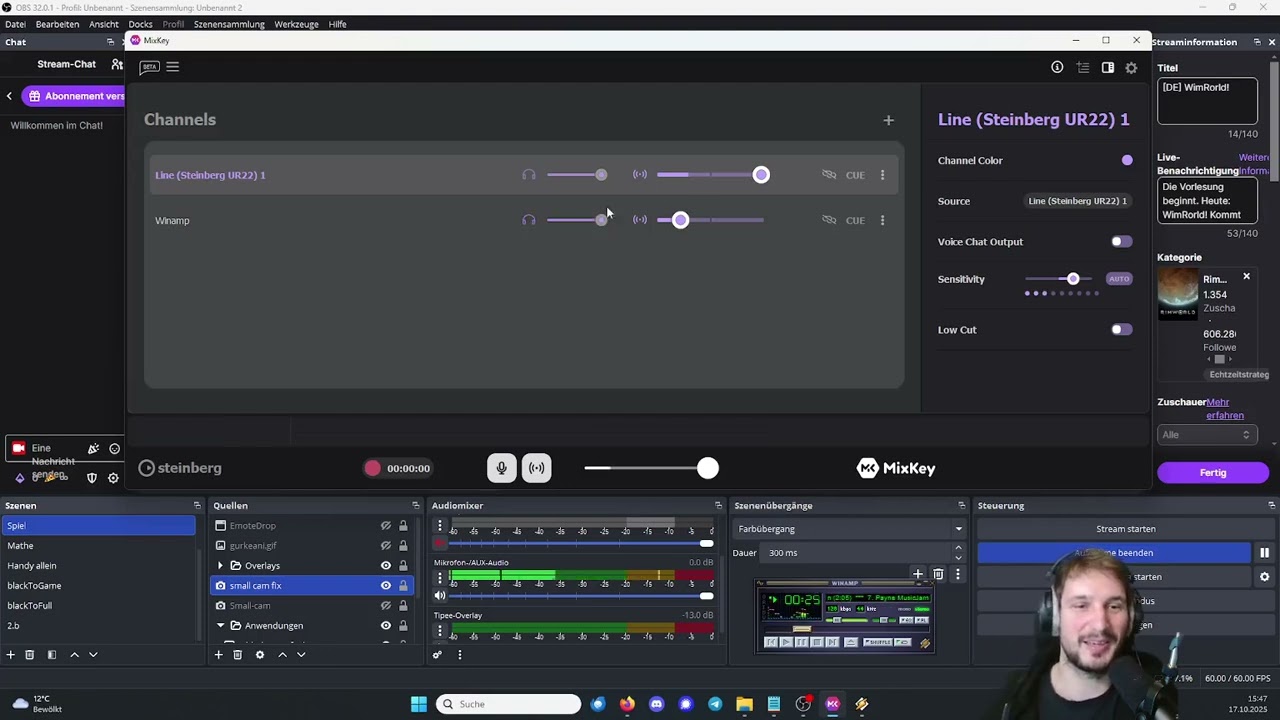Image resolution: width=1280 pixels, height=720 pixels.
Task: Click the Sensitivity slider handle
Action: click(1073, 279)
